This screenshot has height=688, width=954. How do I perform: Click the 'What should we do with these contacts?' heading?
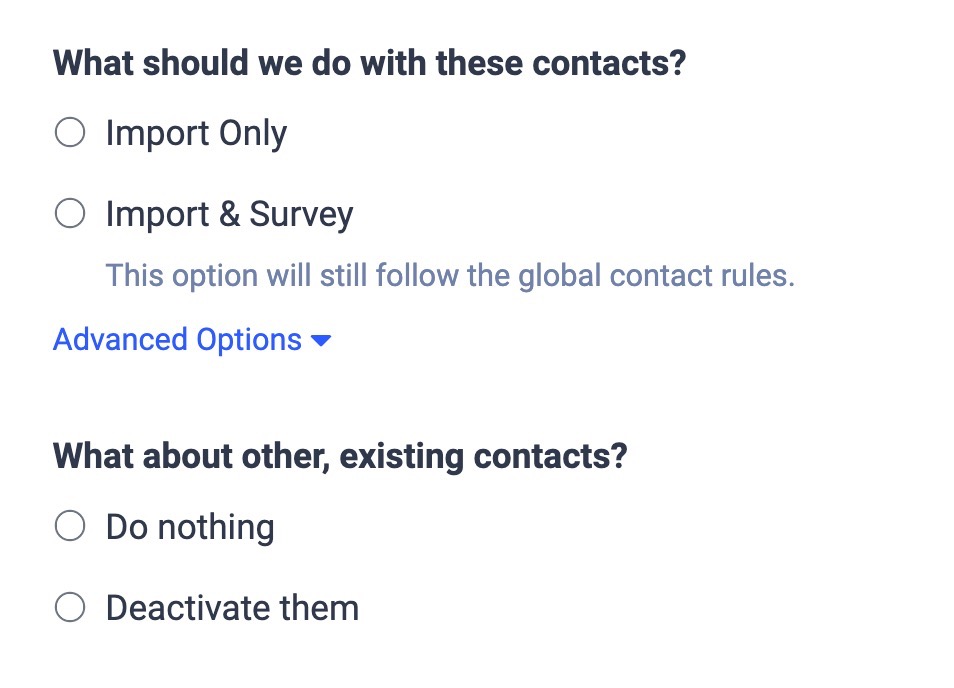click(369, 64)
